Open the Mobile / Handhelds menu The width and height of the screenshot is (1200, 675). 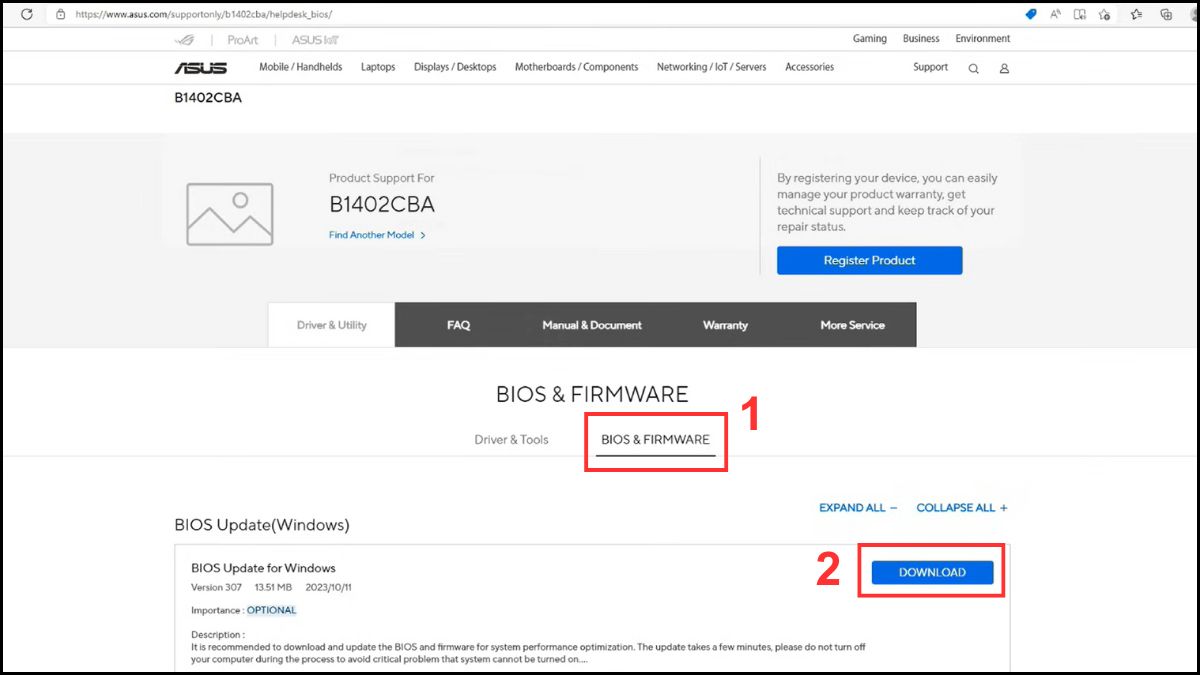(x=300, y=67)
